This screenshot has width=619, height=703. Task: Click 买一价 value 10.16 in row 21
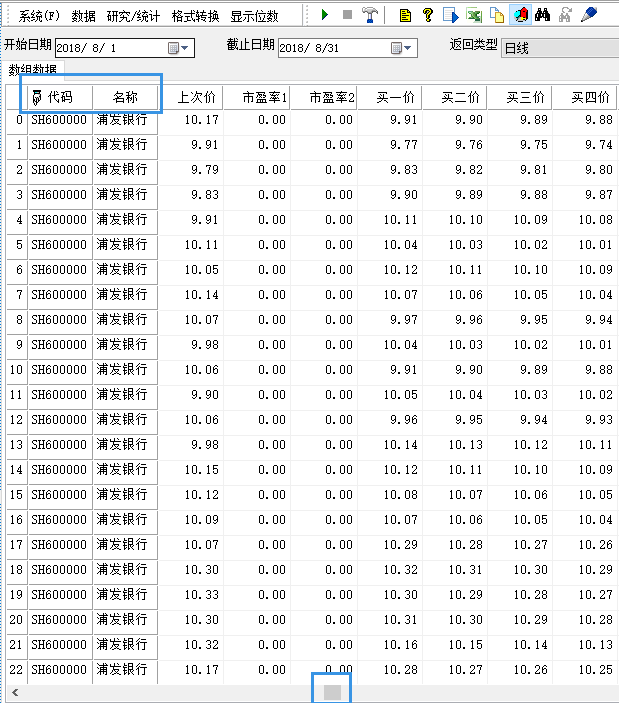coord(401,645)
